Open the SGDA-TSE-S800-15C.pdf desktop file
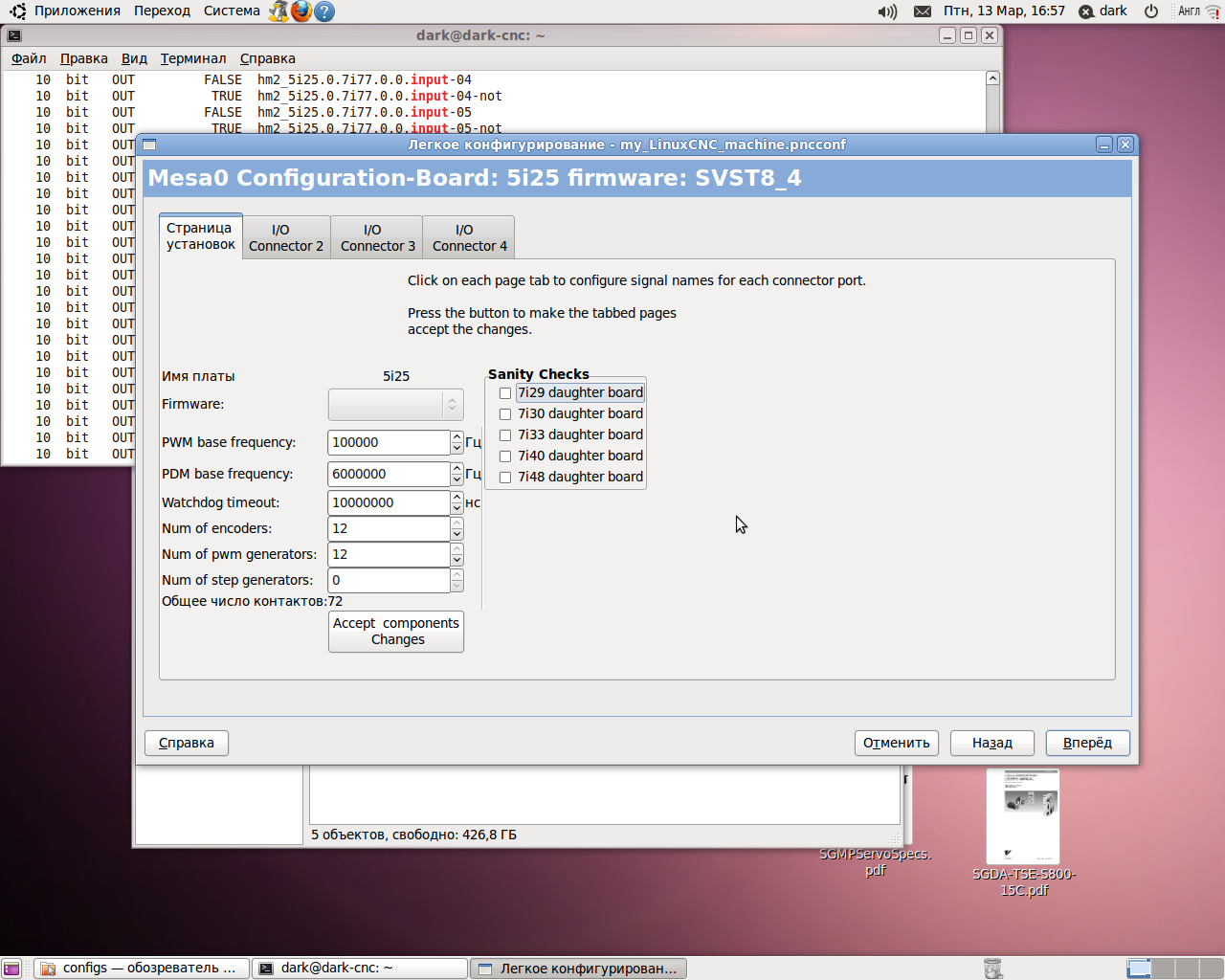The height and width of the screenshot is (980, 1225). click(x=1024, y=833)
